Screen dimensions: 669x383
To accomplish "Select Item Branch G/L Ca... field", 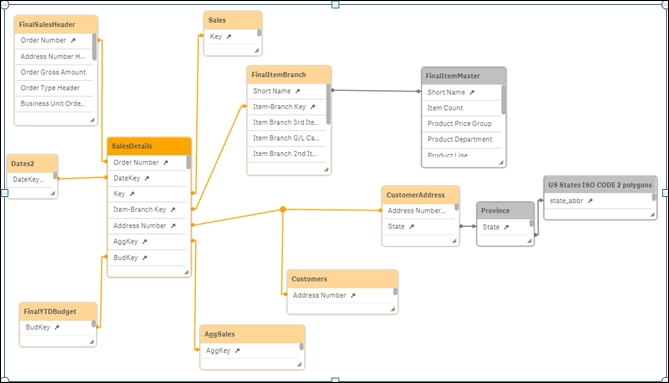I will tap(287, 138).
